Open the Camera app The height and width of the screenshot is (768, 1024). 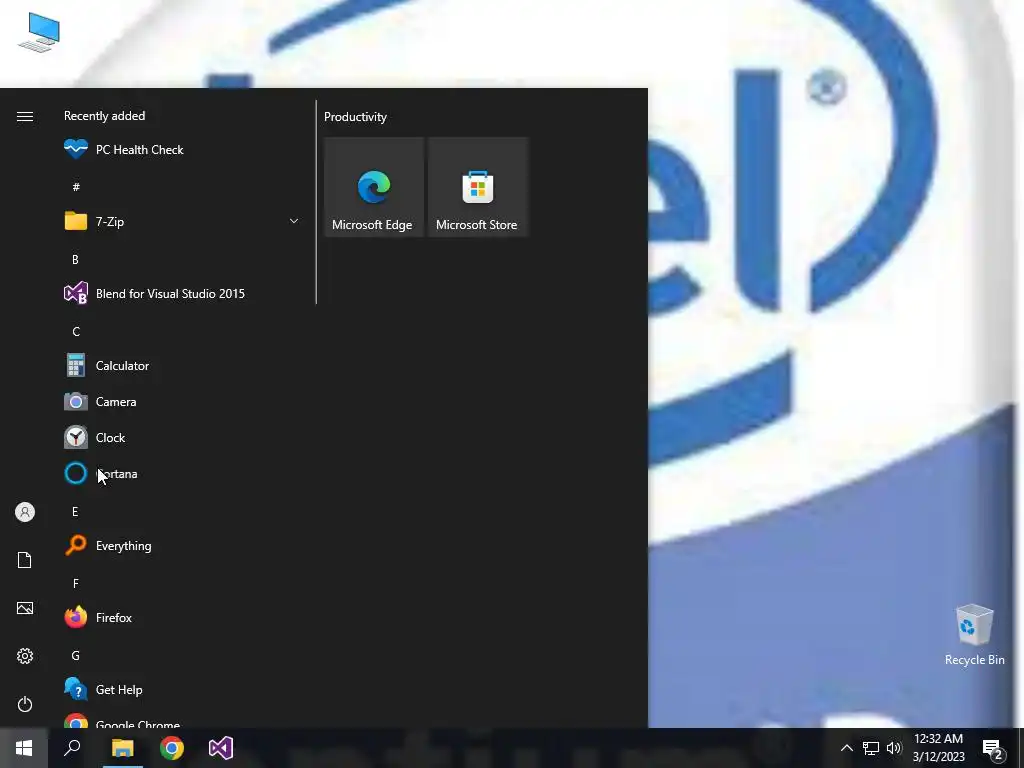pyautogui.click(x=183, y=402)
